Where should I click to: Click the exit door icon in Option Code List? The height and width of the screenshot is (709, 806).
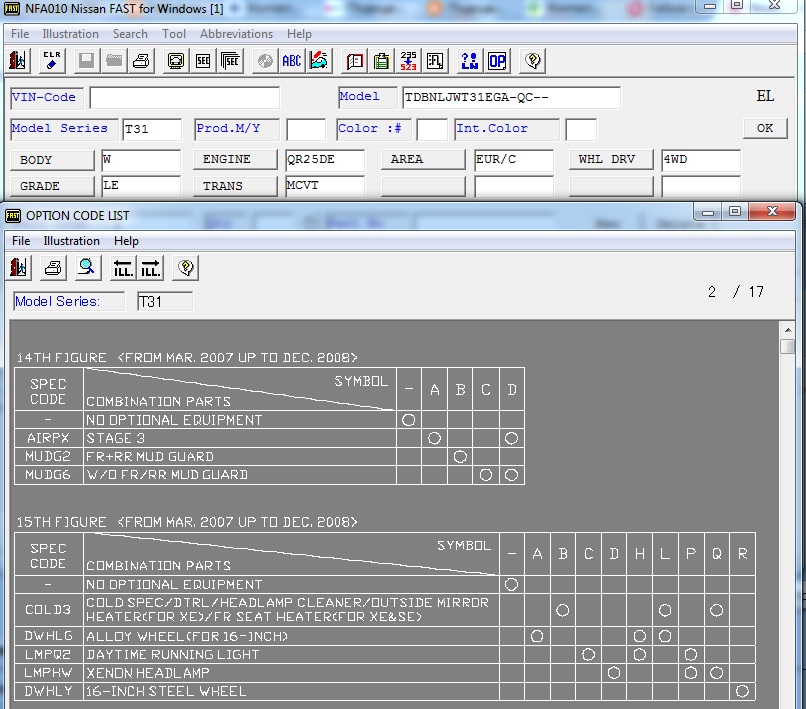click(x=19, y=267)
